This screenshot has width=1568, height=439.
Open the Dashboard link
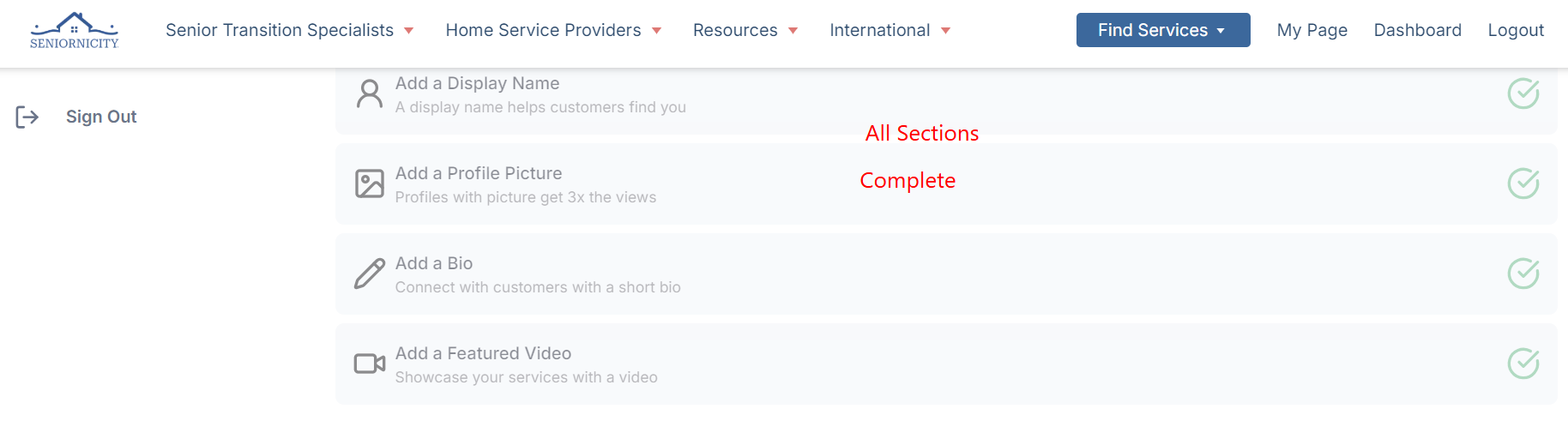[1417, 30]
